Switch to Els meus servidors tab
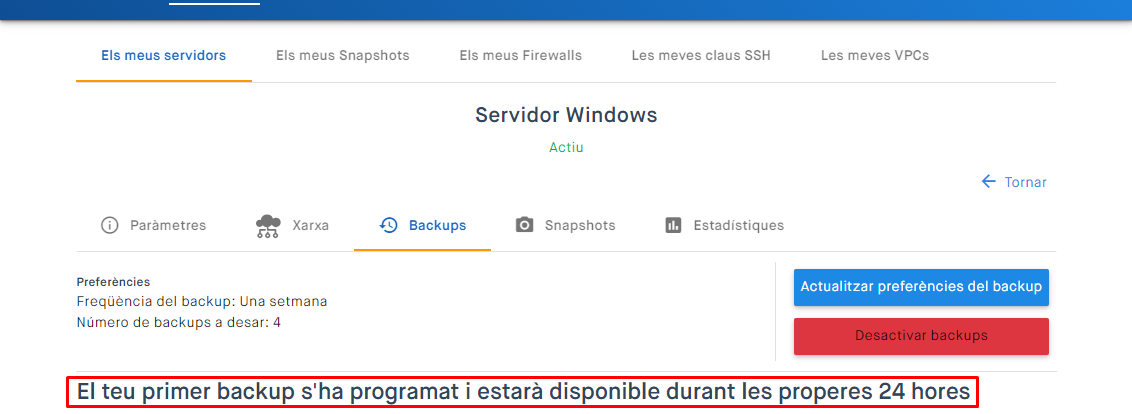 (x=163, y=55)
